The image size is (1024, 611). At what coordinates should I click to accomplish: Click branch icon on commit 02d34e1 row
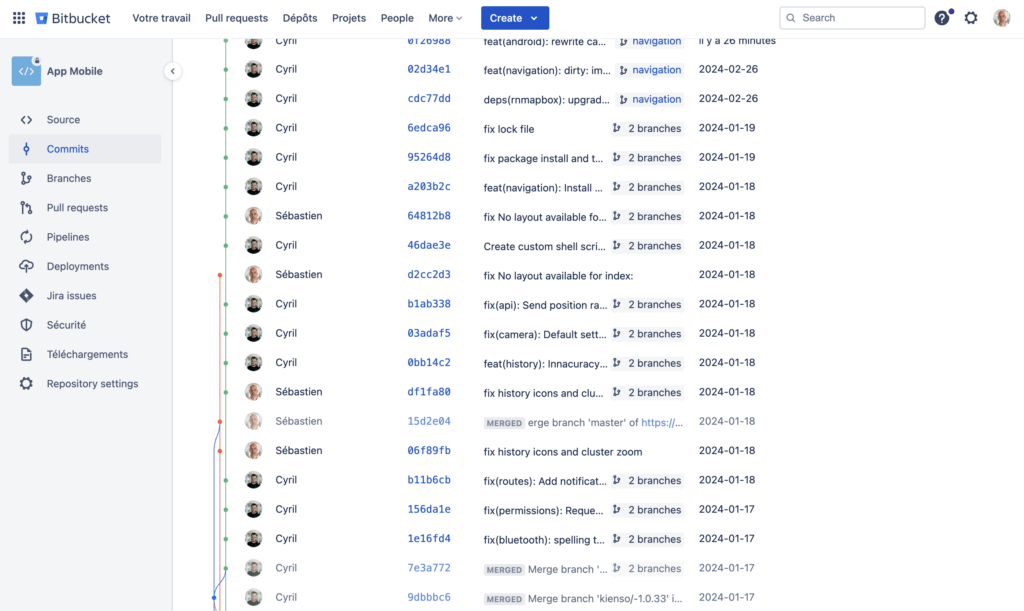coord(624,70)
